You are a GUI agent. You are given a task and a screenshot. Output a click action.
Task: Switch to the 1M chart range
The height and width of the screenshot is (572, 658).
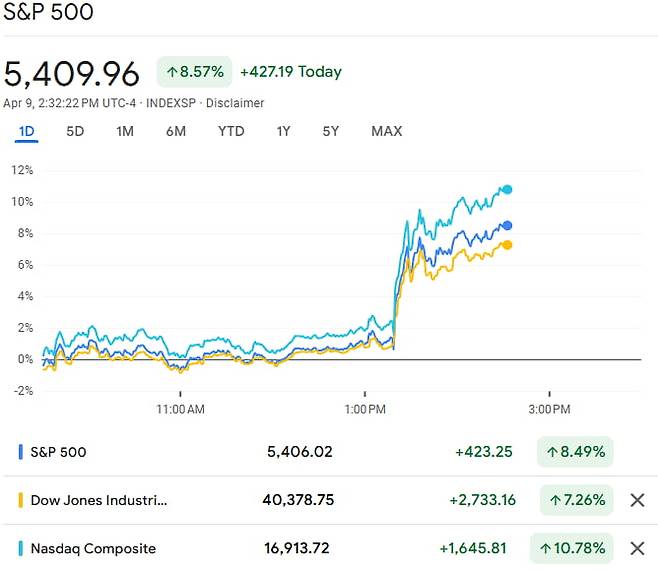click(x=125, y=131)
